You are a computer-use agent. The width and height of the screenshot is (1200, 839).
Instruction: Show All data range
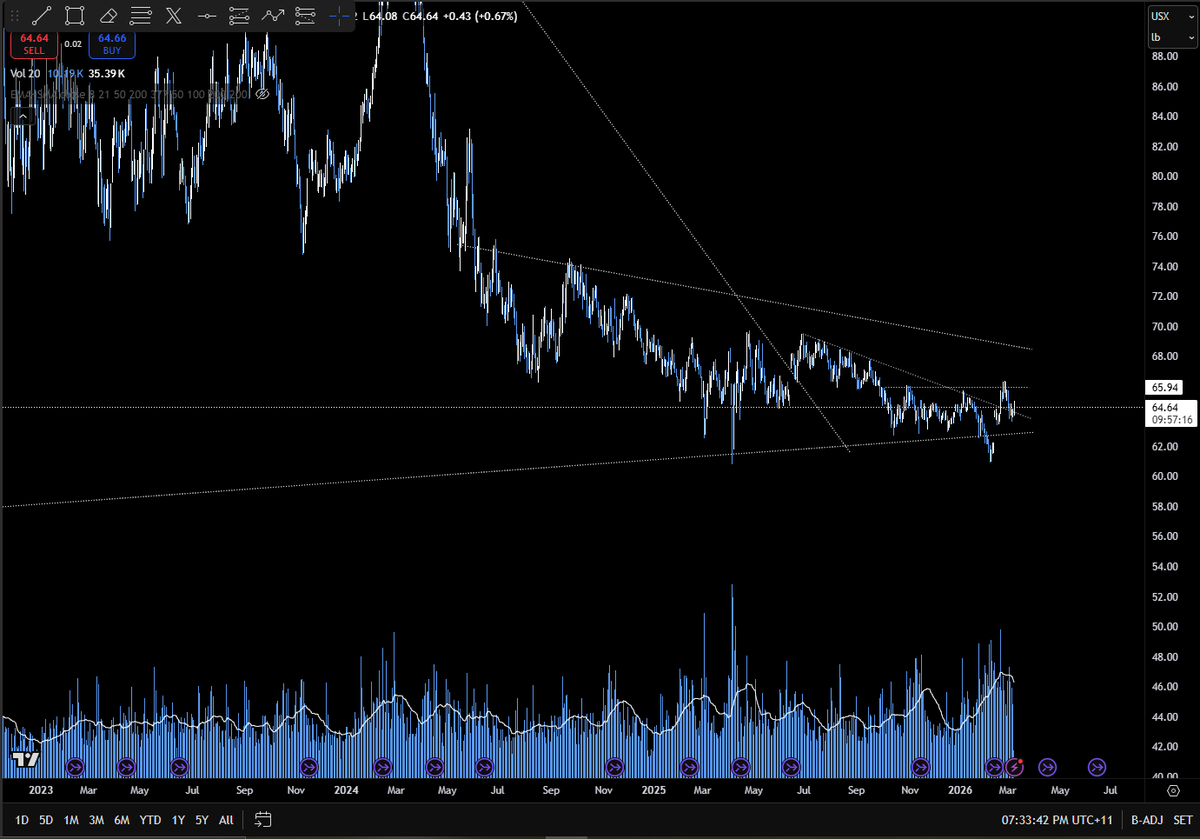(226, 820)
